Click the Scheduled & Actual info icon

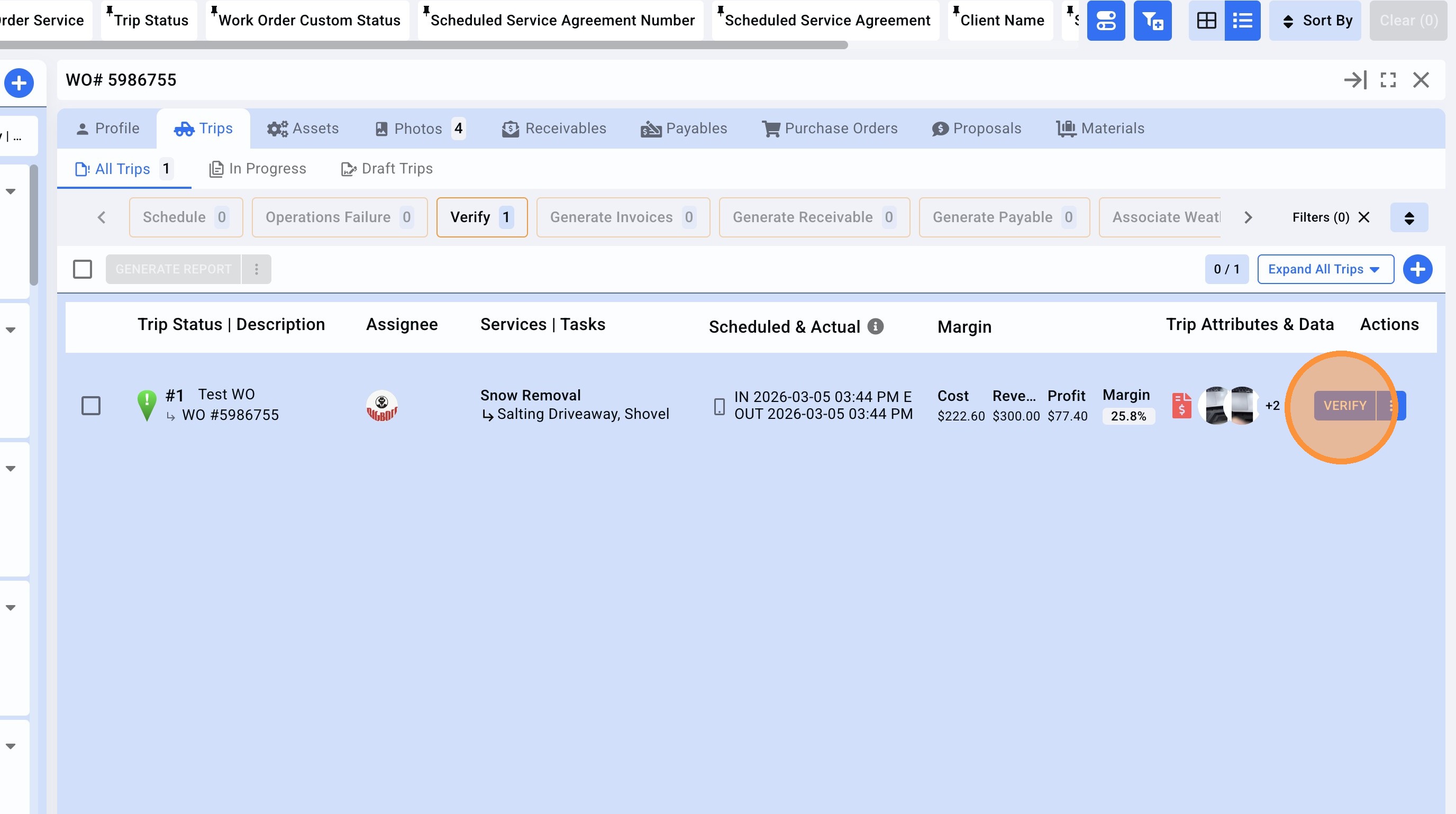point(876,326)
